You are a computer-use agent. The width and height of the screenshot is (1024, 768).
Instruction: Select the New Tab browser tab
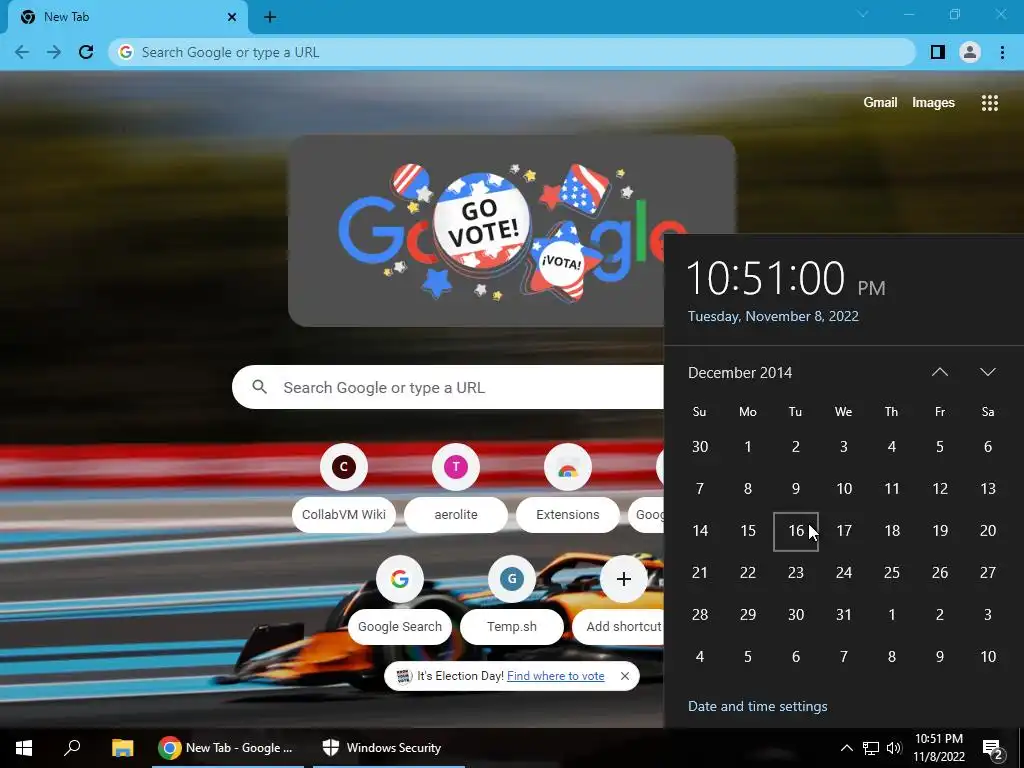pyautogui.click(x=127, y=17)
